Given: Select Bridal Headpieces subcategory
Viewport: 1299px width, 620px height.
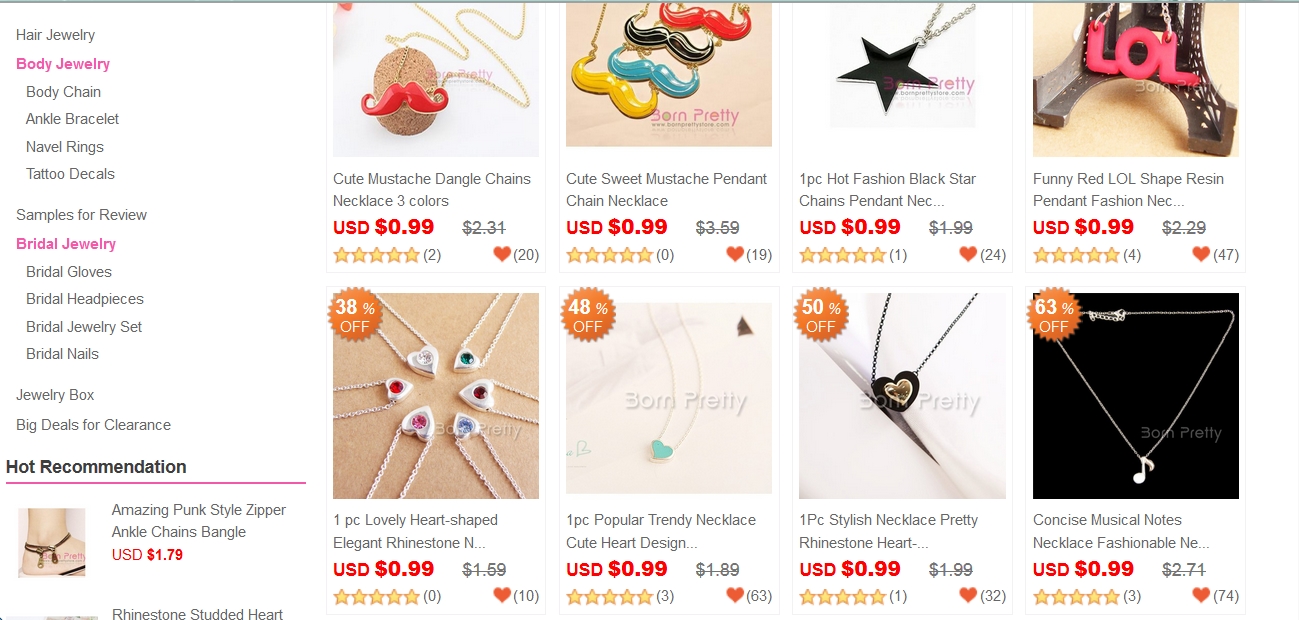Looking at the screenshot, I should point(85,299).
